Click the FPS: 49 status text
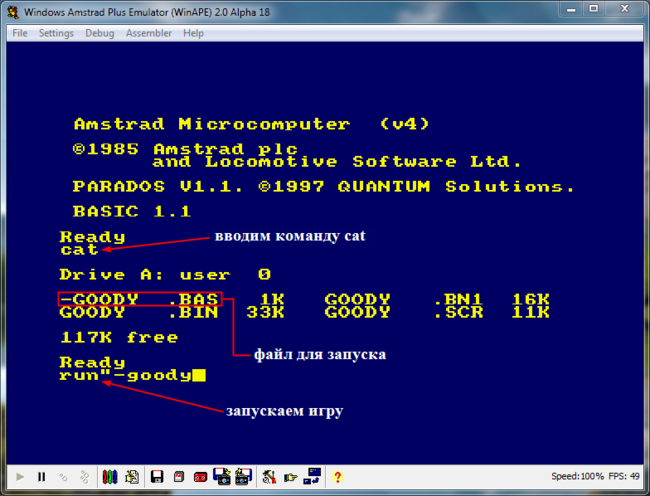The height and width of the screenshot is (496, 650). click(x=623, y=477)
